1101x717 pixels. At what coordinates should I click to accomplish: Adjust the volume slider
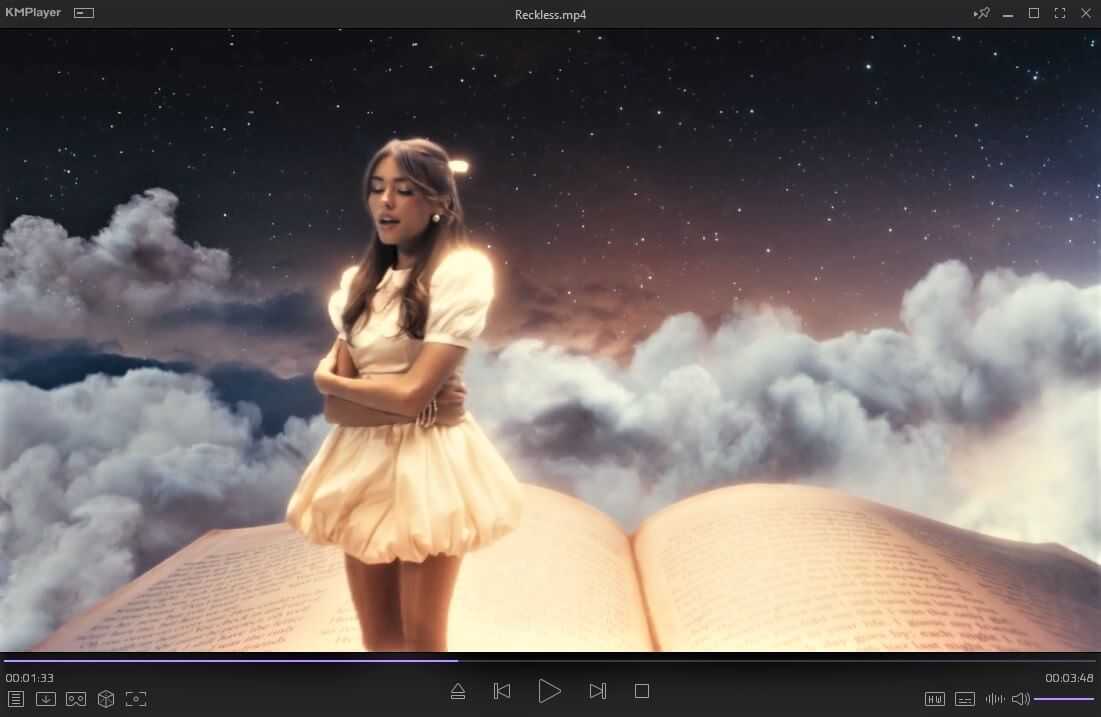[1064, 699]
